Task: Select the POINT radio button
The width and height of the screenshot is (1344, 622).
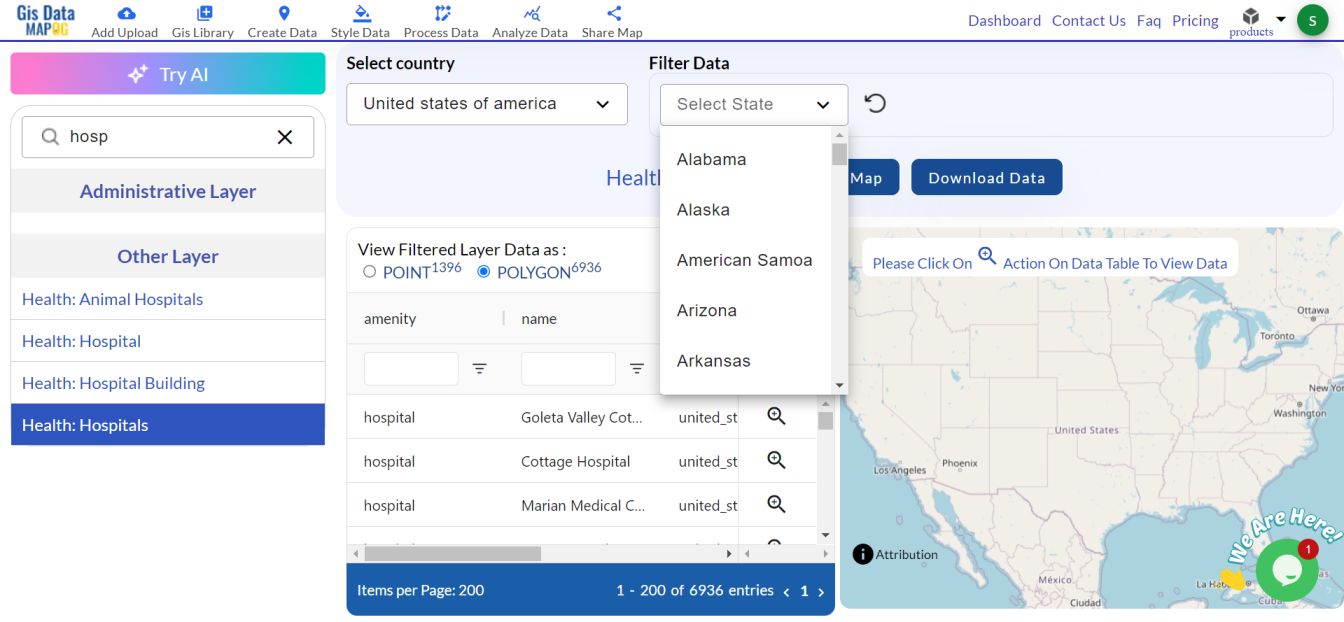Action: coord(370,270)
